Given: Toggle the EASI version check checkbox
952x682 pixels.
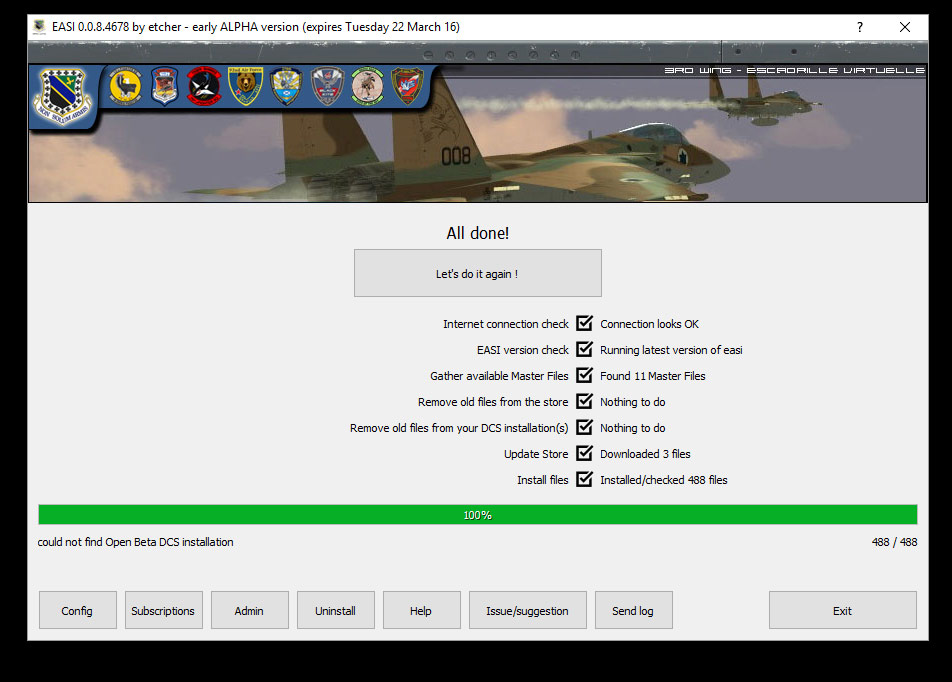Looking at the screenshot, I should point(585,349).
